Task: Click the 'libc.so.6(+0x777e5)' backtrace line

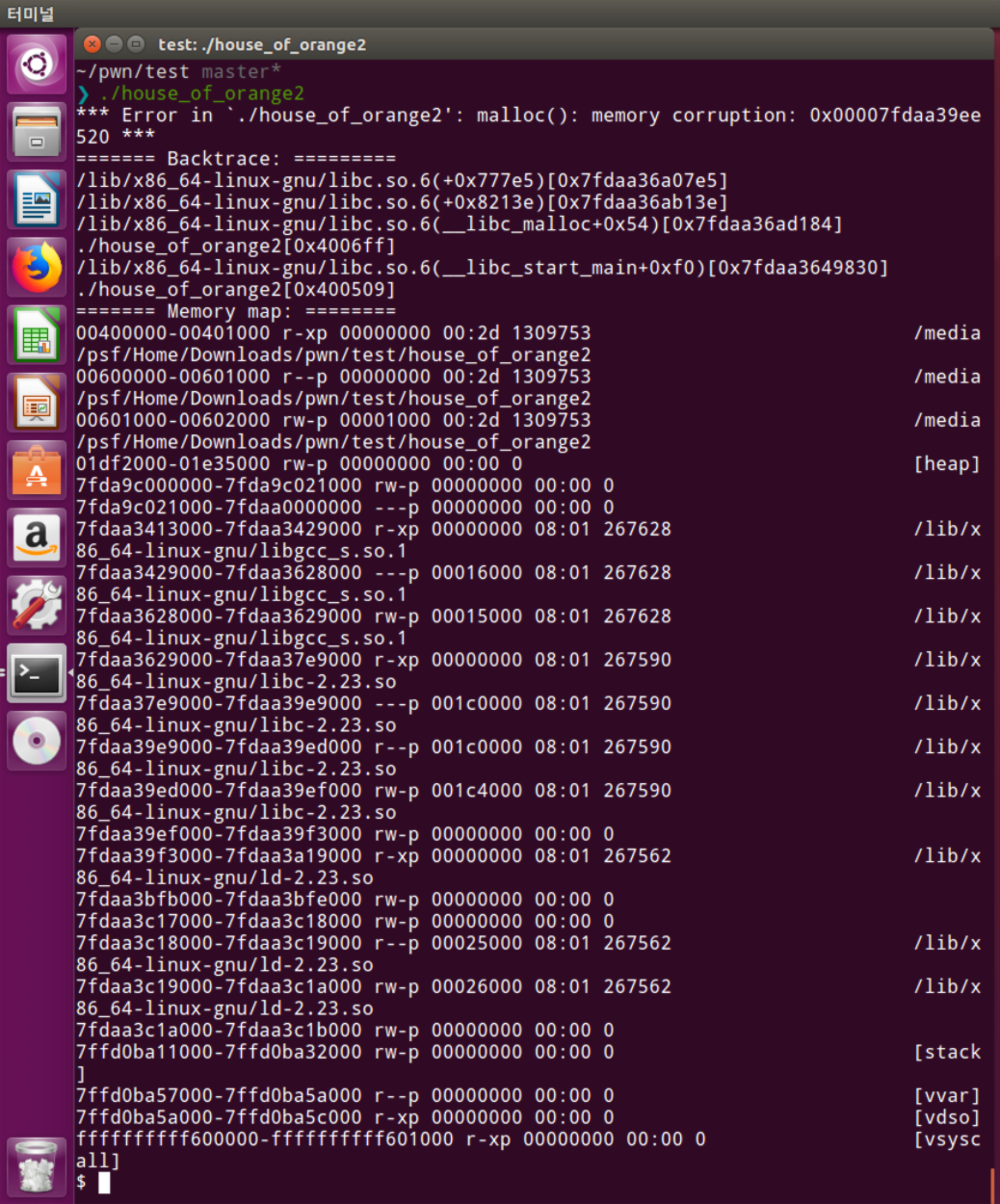Action: click(x=403, y=180)
